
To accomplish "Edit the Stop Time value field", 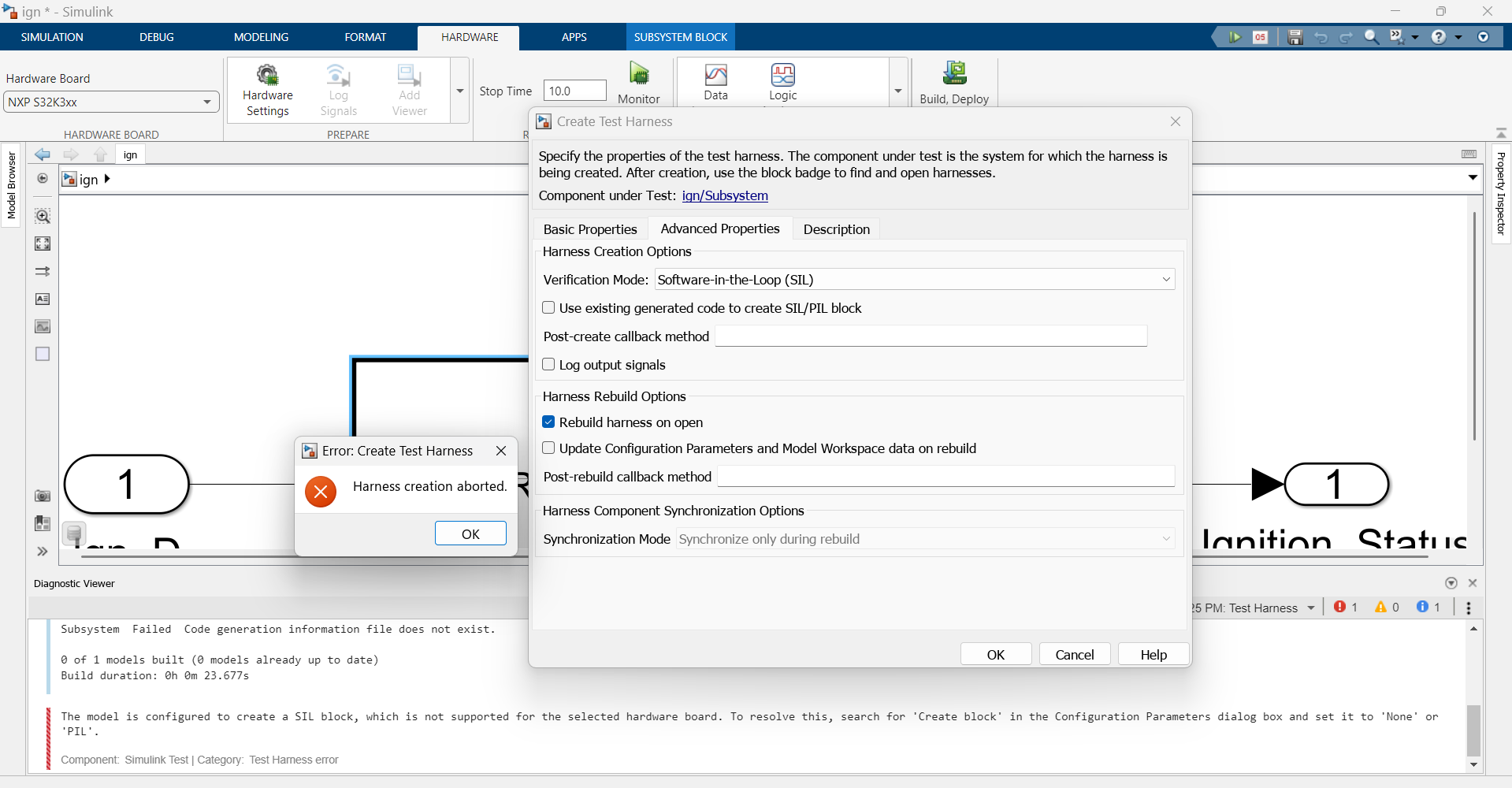I will (x=574, y=90).
